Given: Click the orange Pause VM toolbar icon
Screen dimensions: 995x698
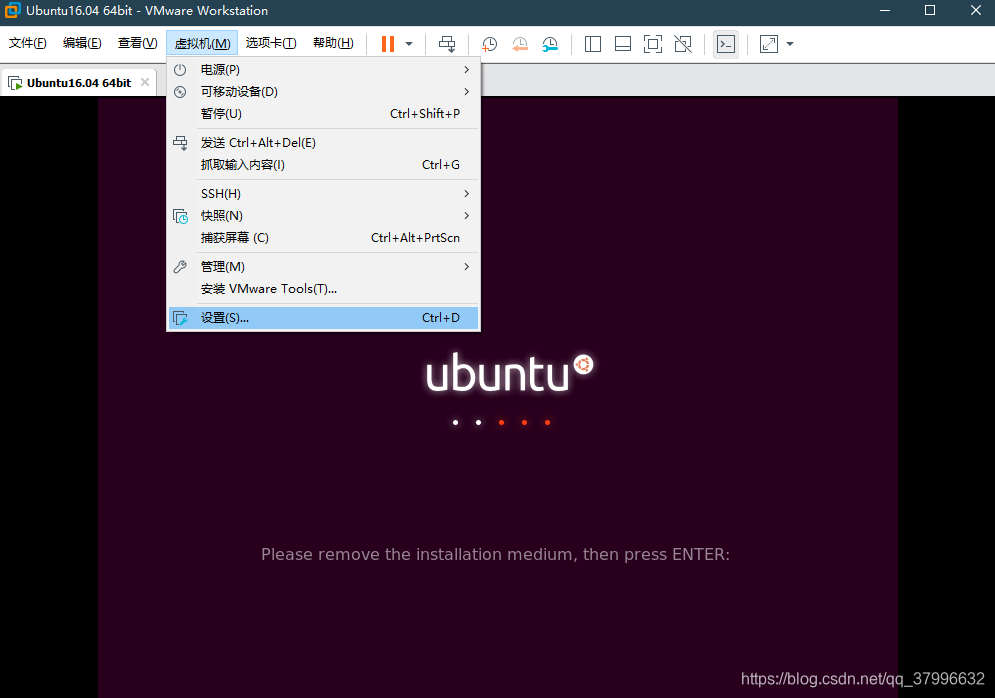Looking at the screenshot, I should (388, 44).
